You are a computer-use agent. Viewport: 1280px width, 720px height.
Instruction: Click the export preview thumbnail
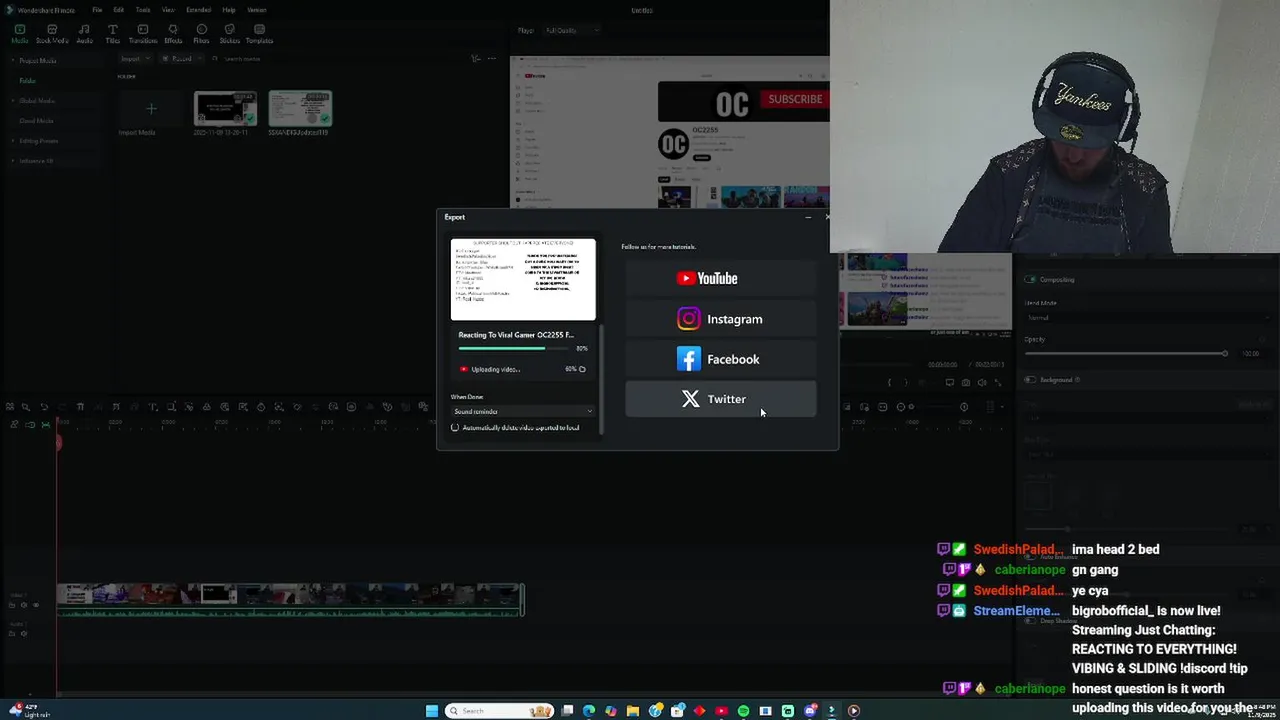pyautogui.click(x=523, y=279)
